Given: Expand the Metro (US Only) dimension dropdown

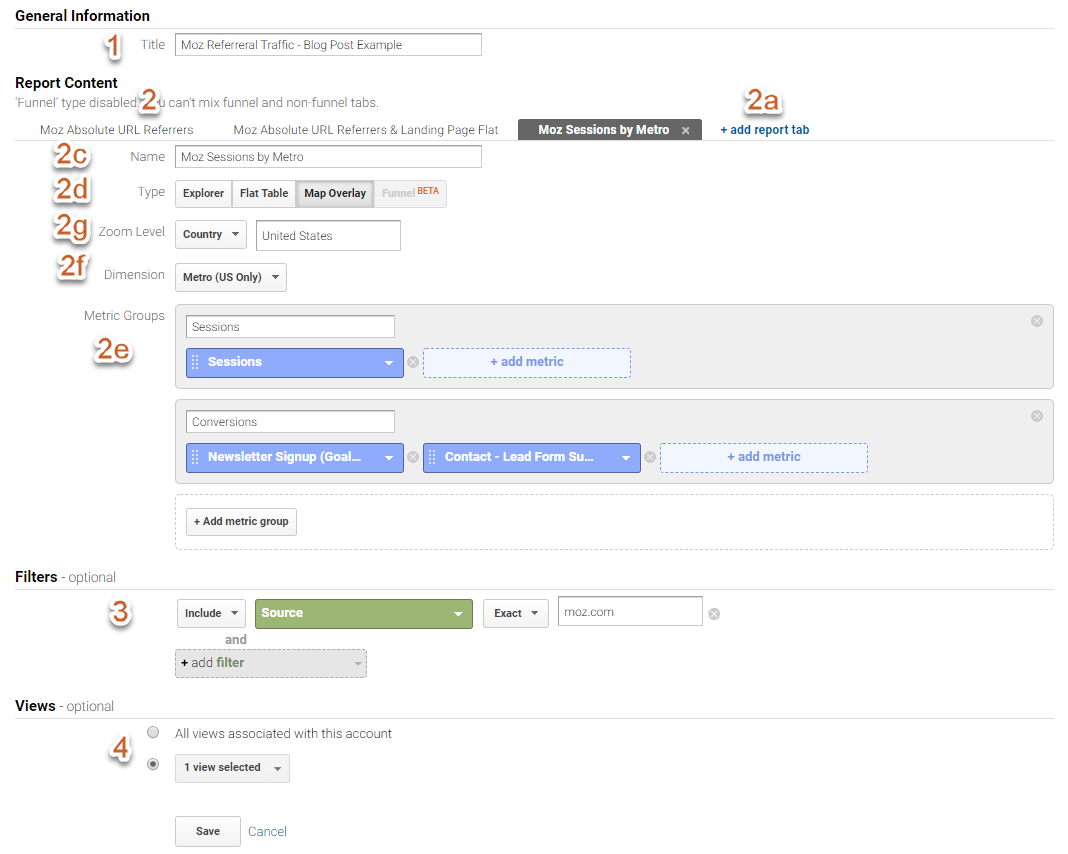Looking at the screenshot, I should [231, 277].
